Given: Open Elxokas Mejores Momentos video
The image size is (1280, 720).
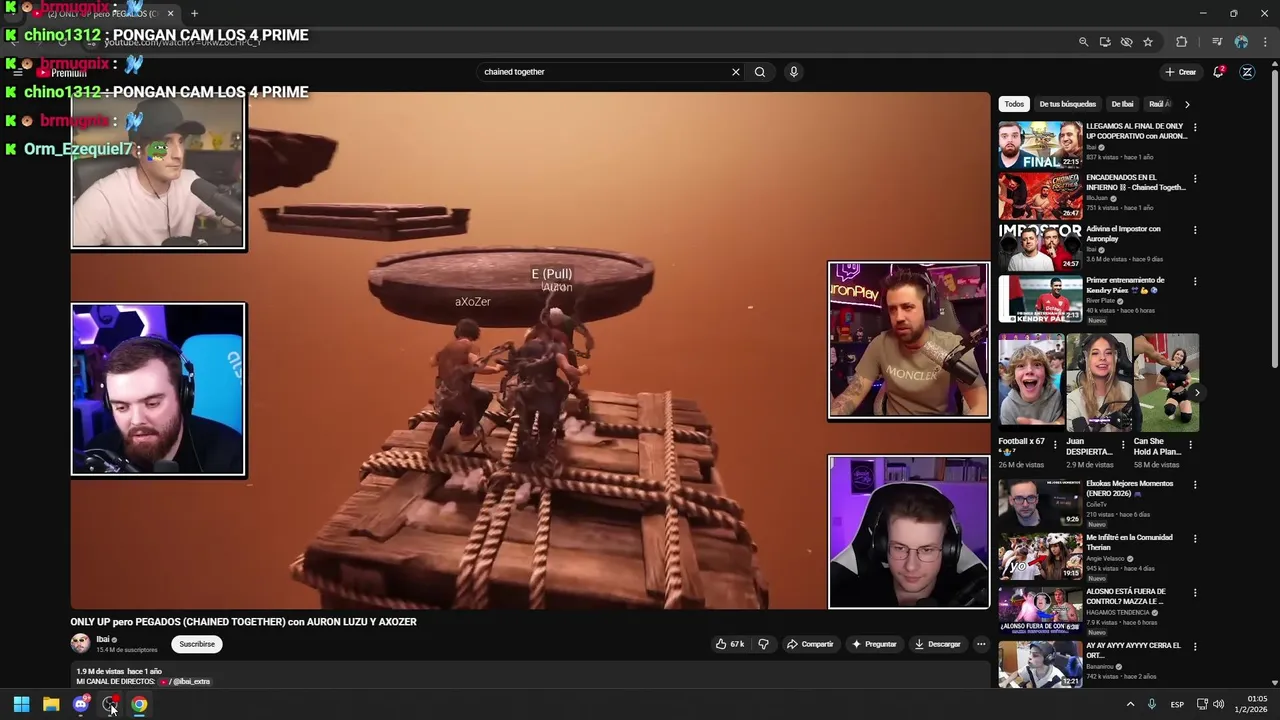Looking at the screenshot, I should pyautogui.click(x=1040, y=502).
